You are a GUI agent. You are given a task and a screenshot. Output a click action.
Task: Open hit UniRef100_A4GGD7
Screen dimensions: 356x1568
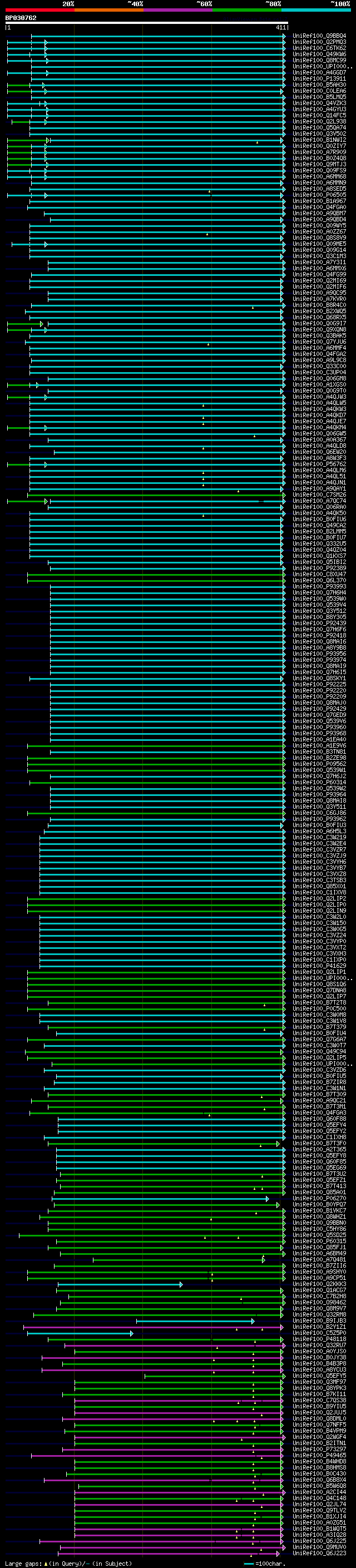pyautogui.click(x=319, y=72)
